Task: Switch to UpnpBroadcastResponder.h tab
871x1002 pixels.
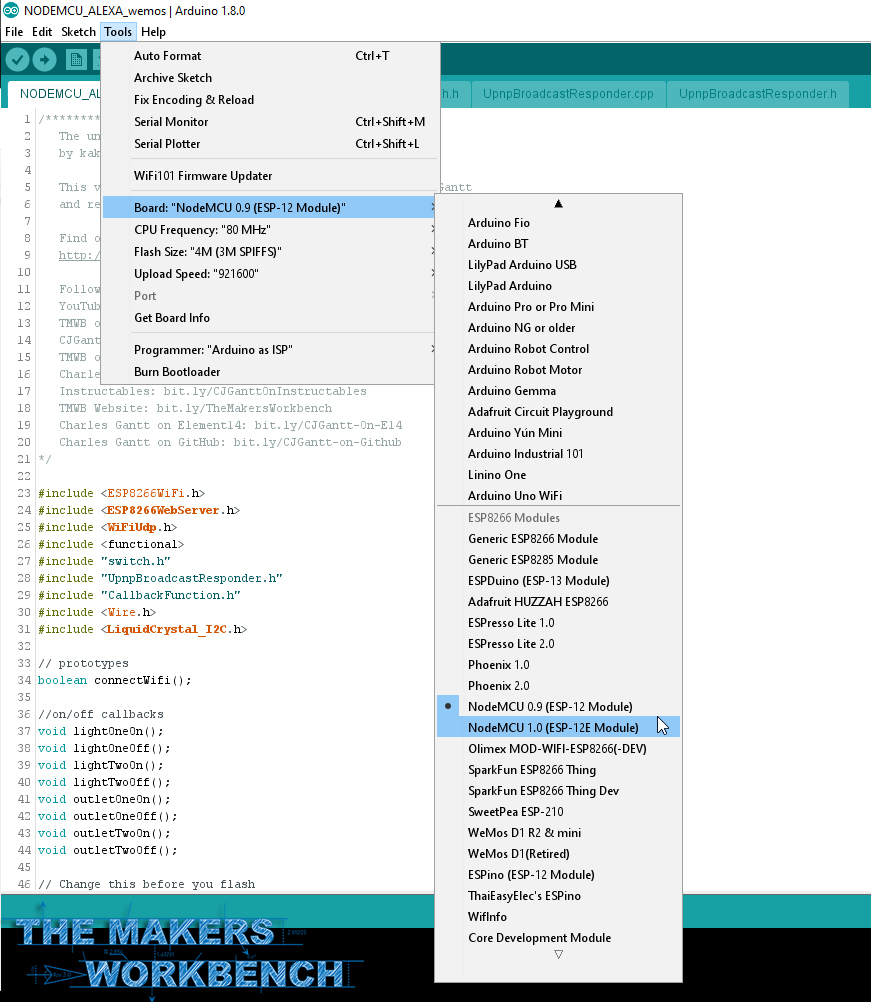Action: click(757, 94)
